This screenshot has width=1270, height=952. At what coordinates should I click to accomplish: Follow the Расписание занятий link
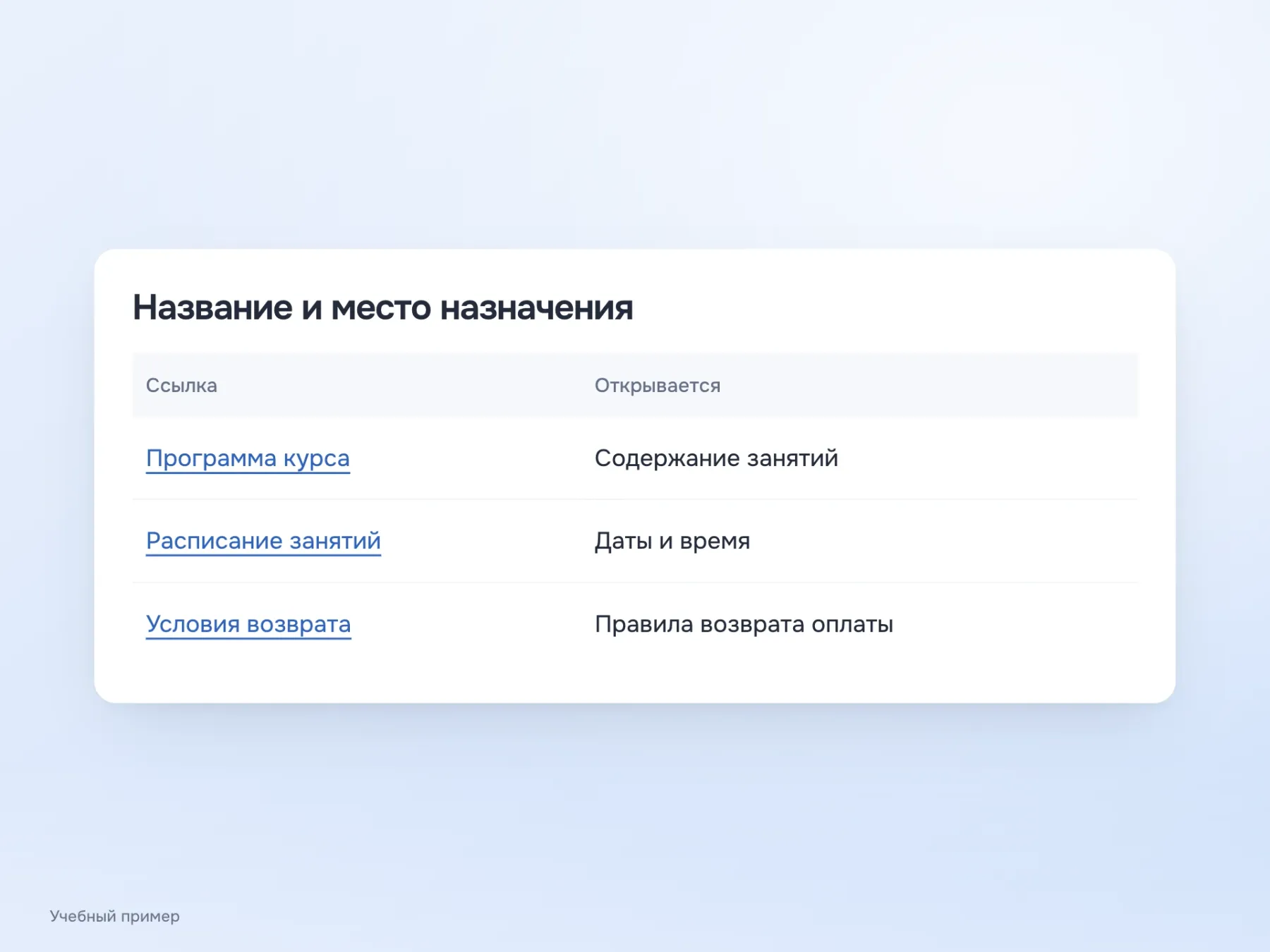(263, 541)
